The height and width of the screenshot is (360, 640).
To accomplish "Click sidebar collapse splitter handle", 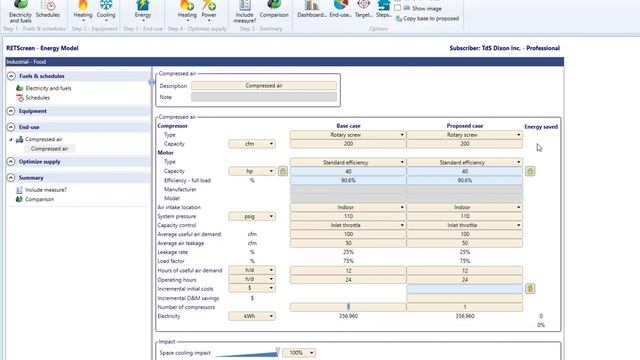I will [152, 82].
